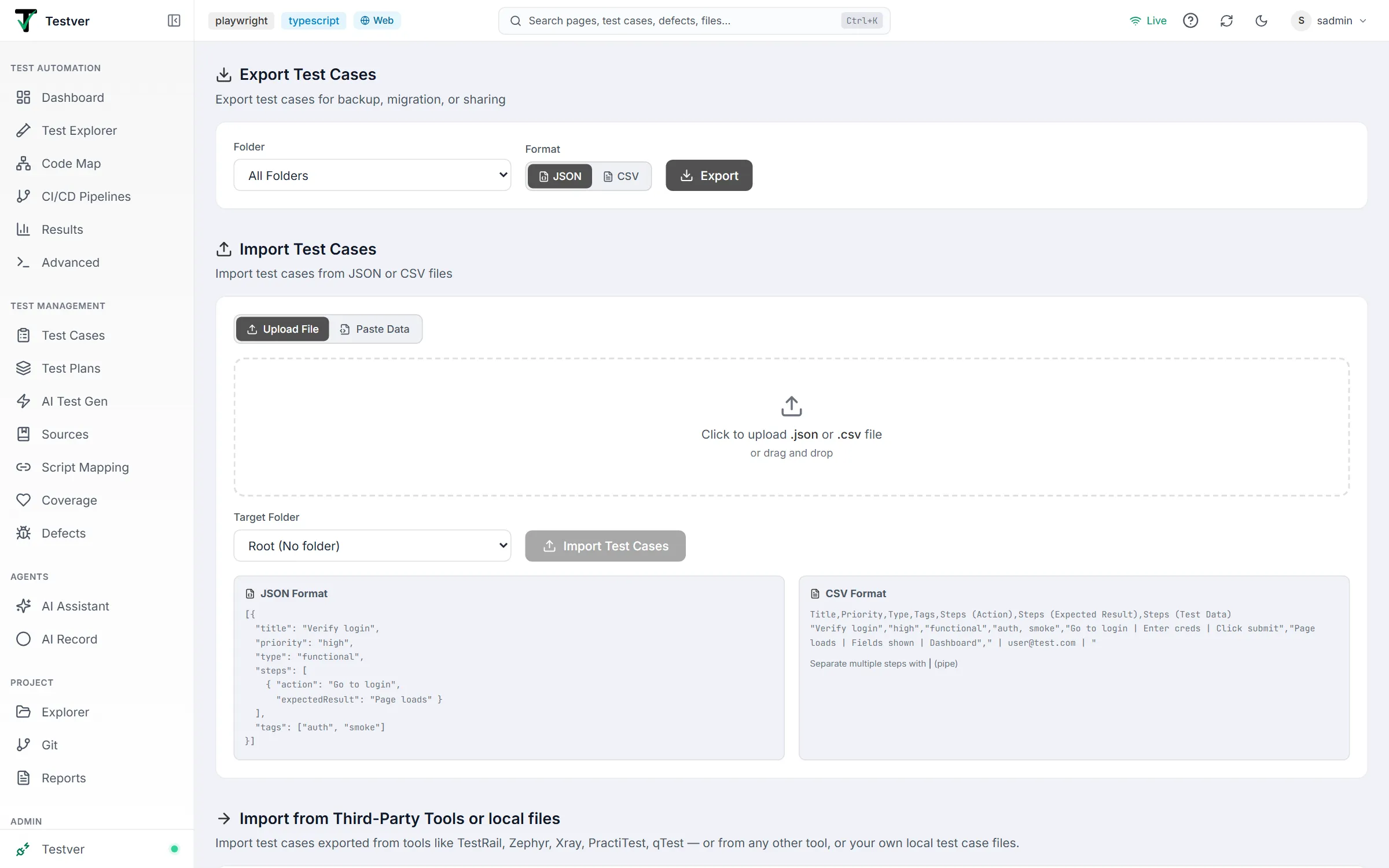Switch to Upload File mode
The height and width of the screenshot is (868, 1389).
pyautogui.click(x=282, y=329)
